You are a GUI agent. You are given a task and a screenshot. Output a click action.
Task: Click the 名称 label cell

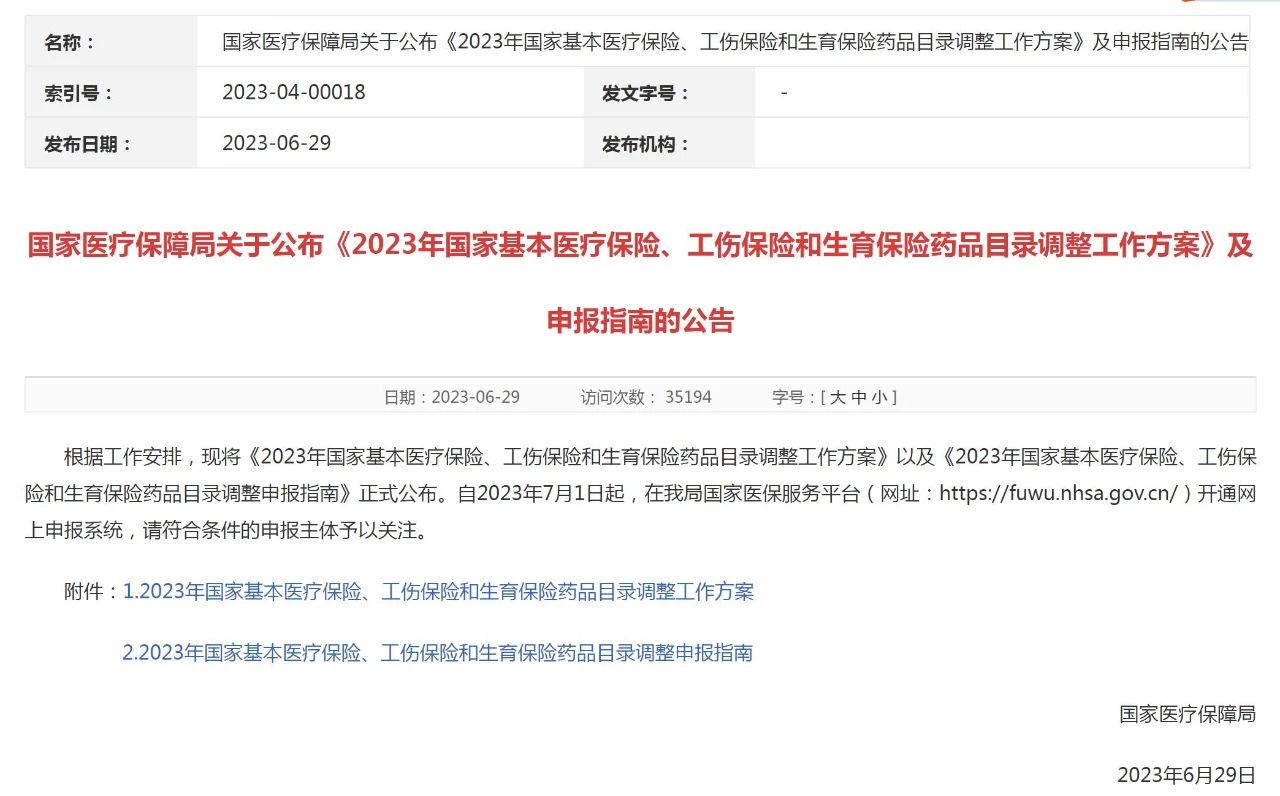click(111, 42)
